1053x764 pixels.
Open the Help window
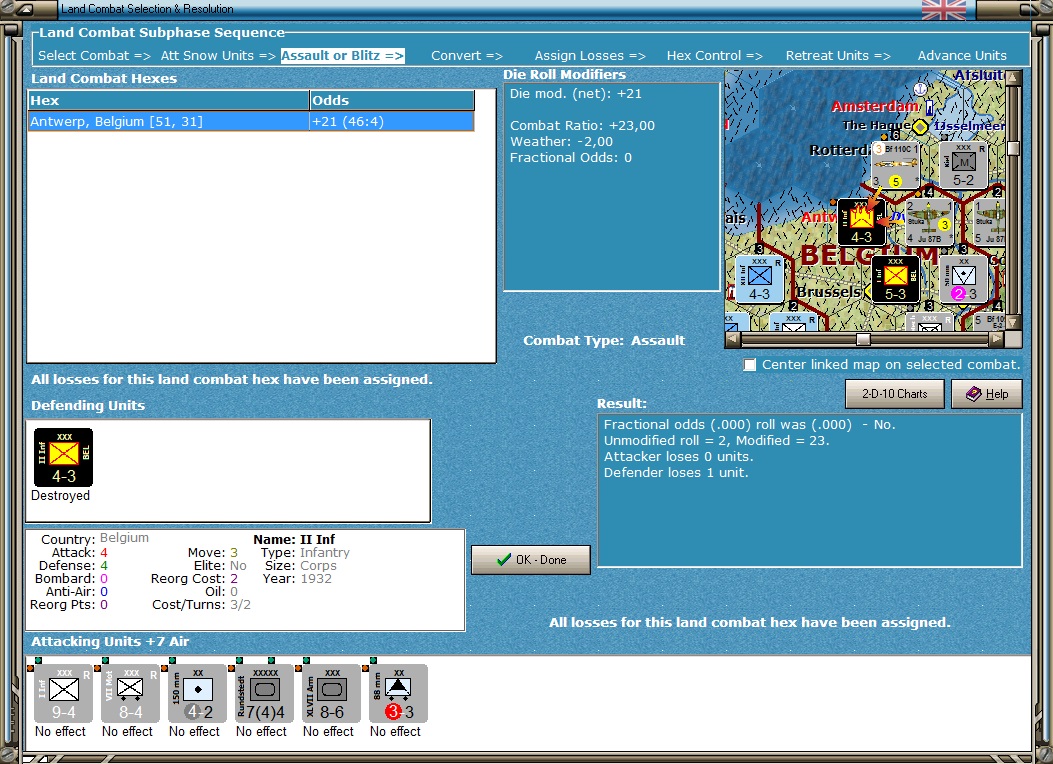point(986,394)
